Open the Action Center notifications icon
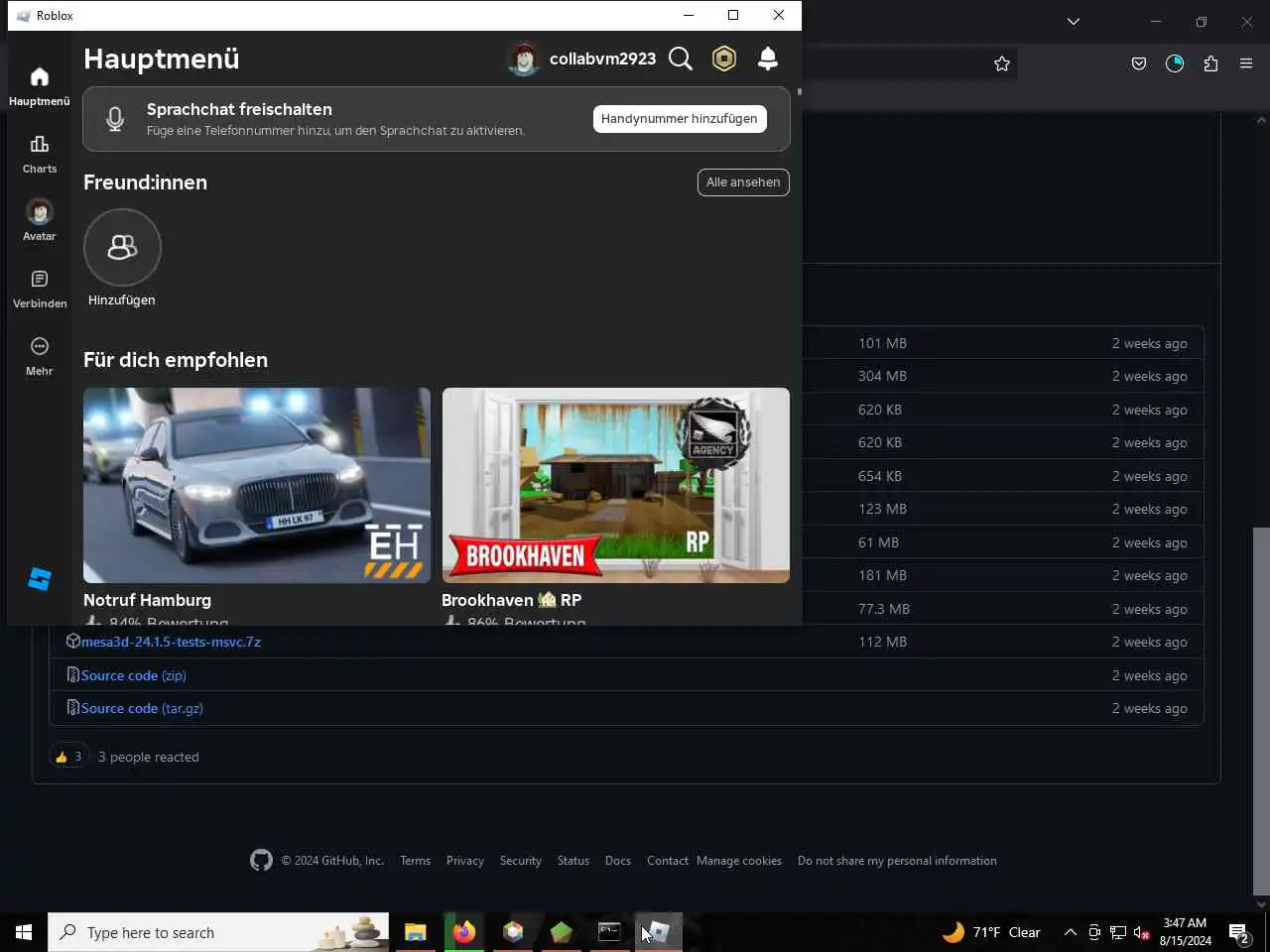This screenshot has height=952, width=1270. pyautogui.click(x=1238, y=932)
